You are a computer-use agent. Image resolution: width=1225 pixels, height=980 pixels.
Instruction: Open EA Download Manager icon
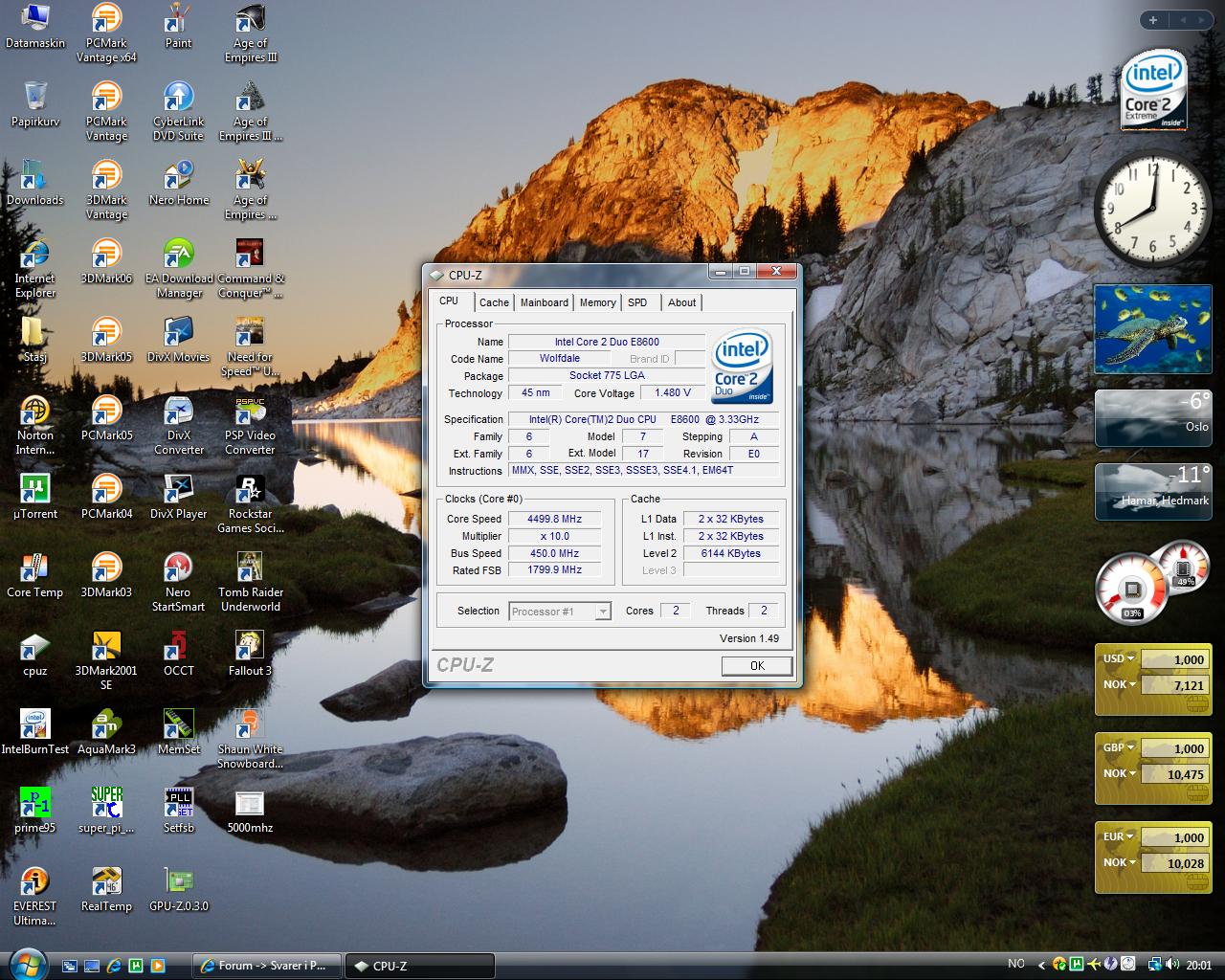click(x=178, y=269)
